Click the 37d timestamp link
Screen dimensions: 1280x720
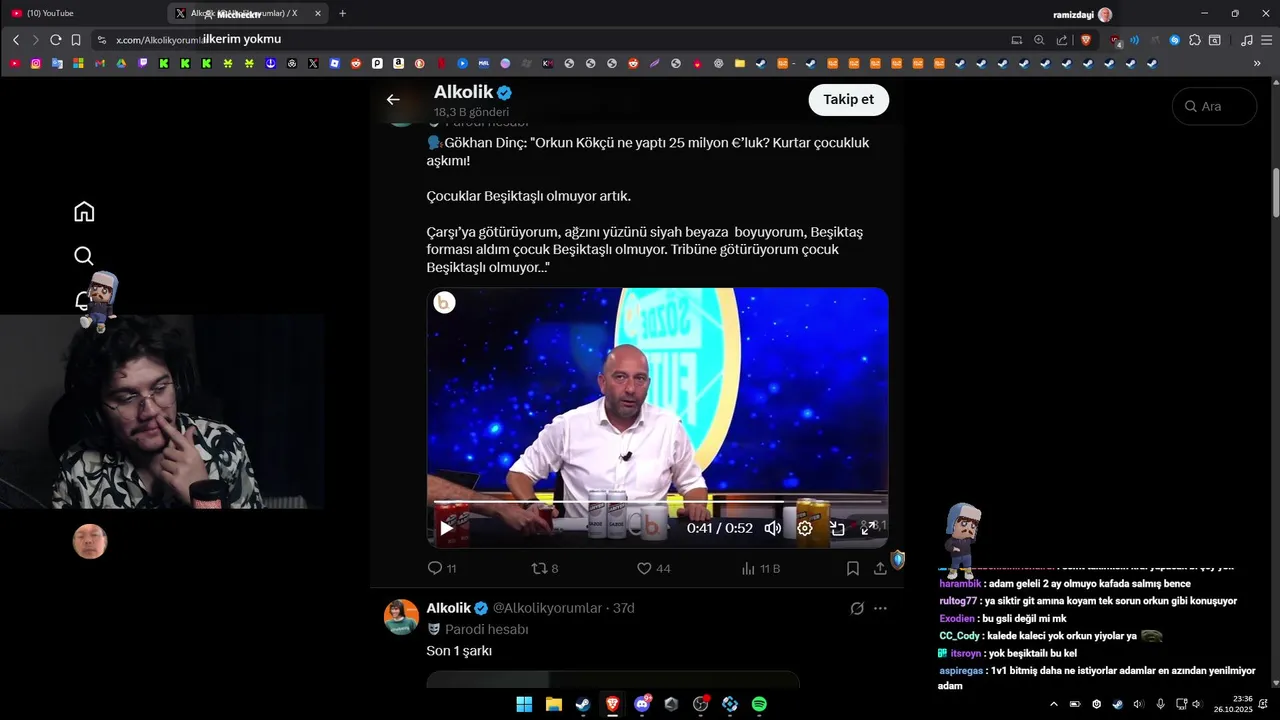(624, 608)
